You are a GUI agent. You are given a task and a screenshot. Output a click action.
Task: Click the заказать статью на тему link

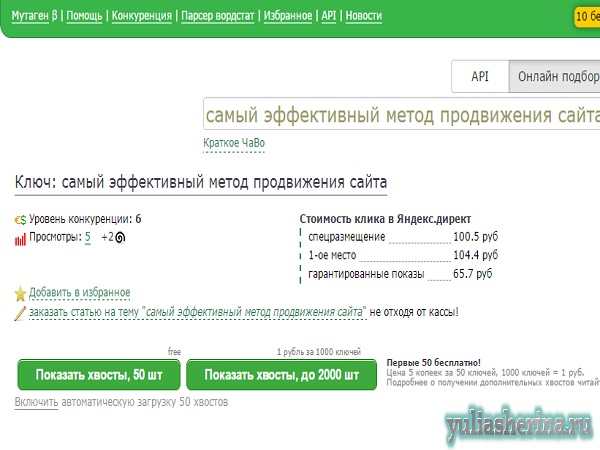(197, 312)
